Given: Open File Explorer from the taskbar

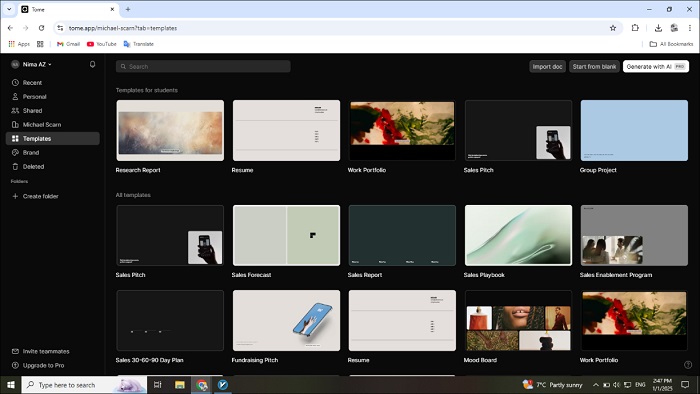Looking at the screenshot, I should tap(179, 385).
